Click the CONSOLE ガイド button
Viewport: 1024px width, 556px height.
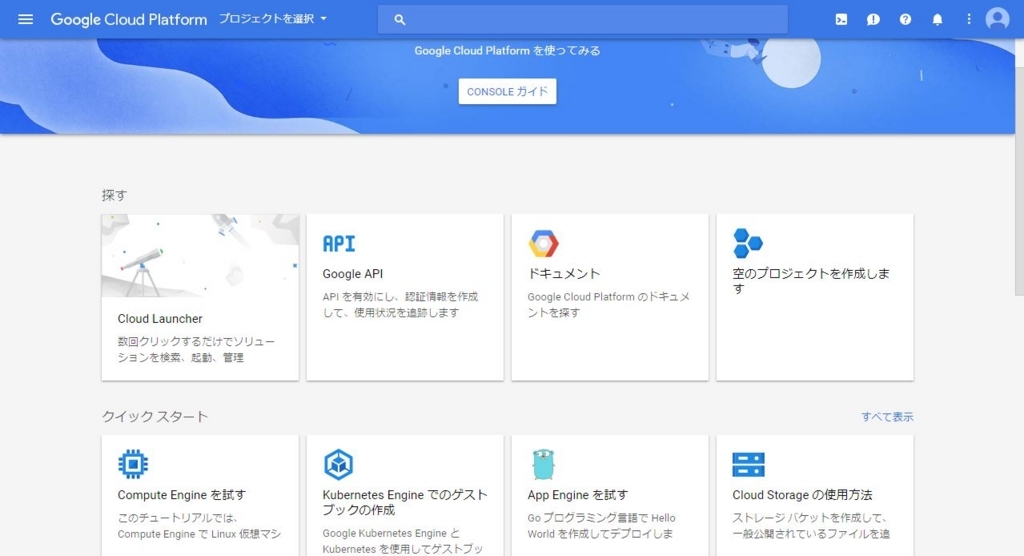(x=507, y=91)
